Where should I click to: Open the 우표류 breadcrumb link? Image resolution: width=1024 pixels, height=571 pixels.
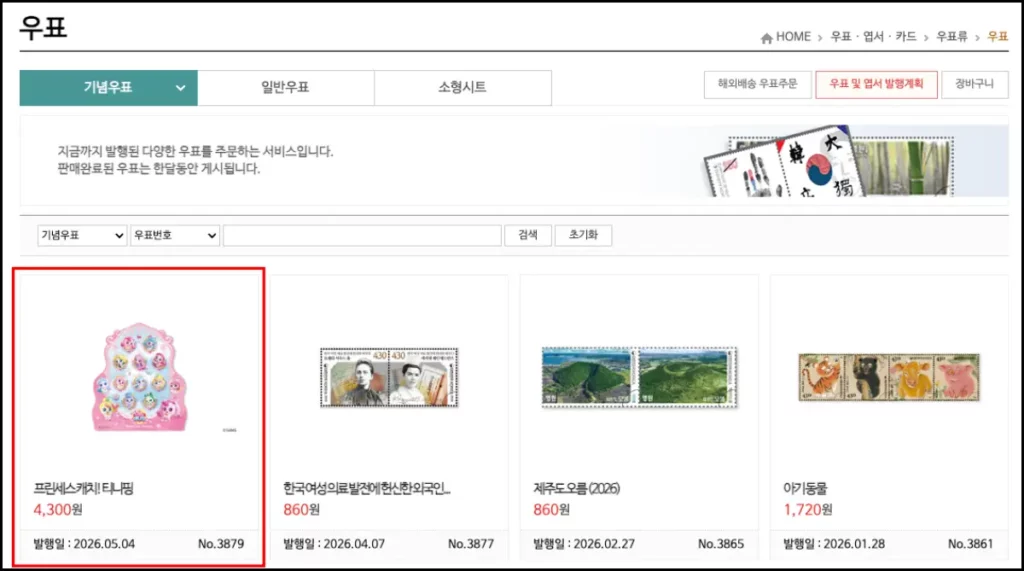pyautogui.click(x=952, y=37)
